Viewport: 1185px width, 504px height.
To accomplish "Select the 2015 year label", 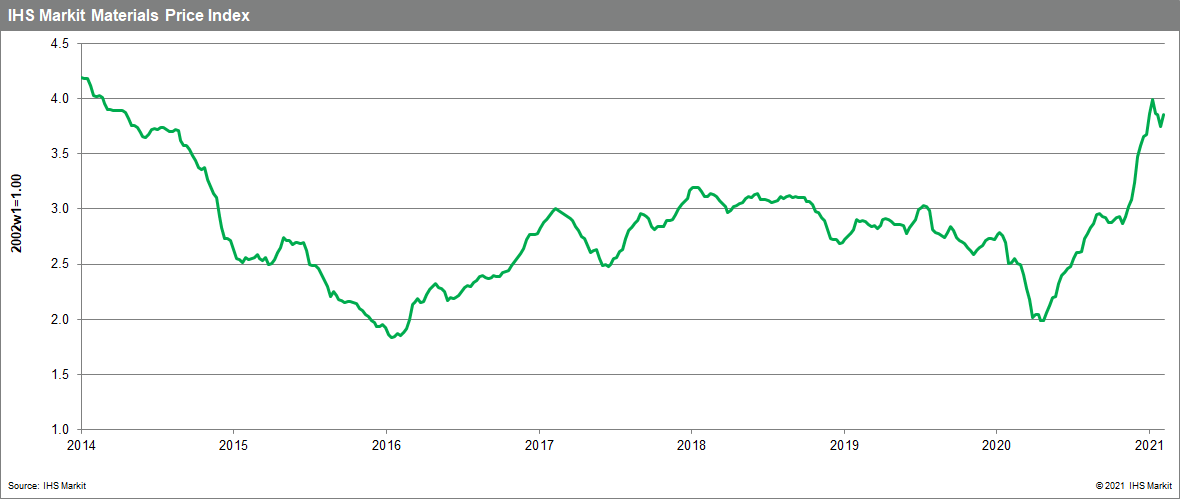I will (233, 444).
